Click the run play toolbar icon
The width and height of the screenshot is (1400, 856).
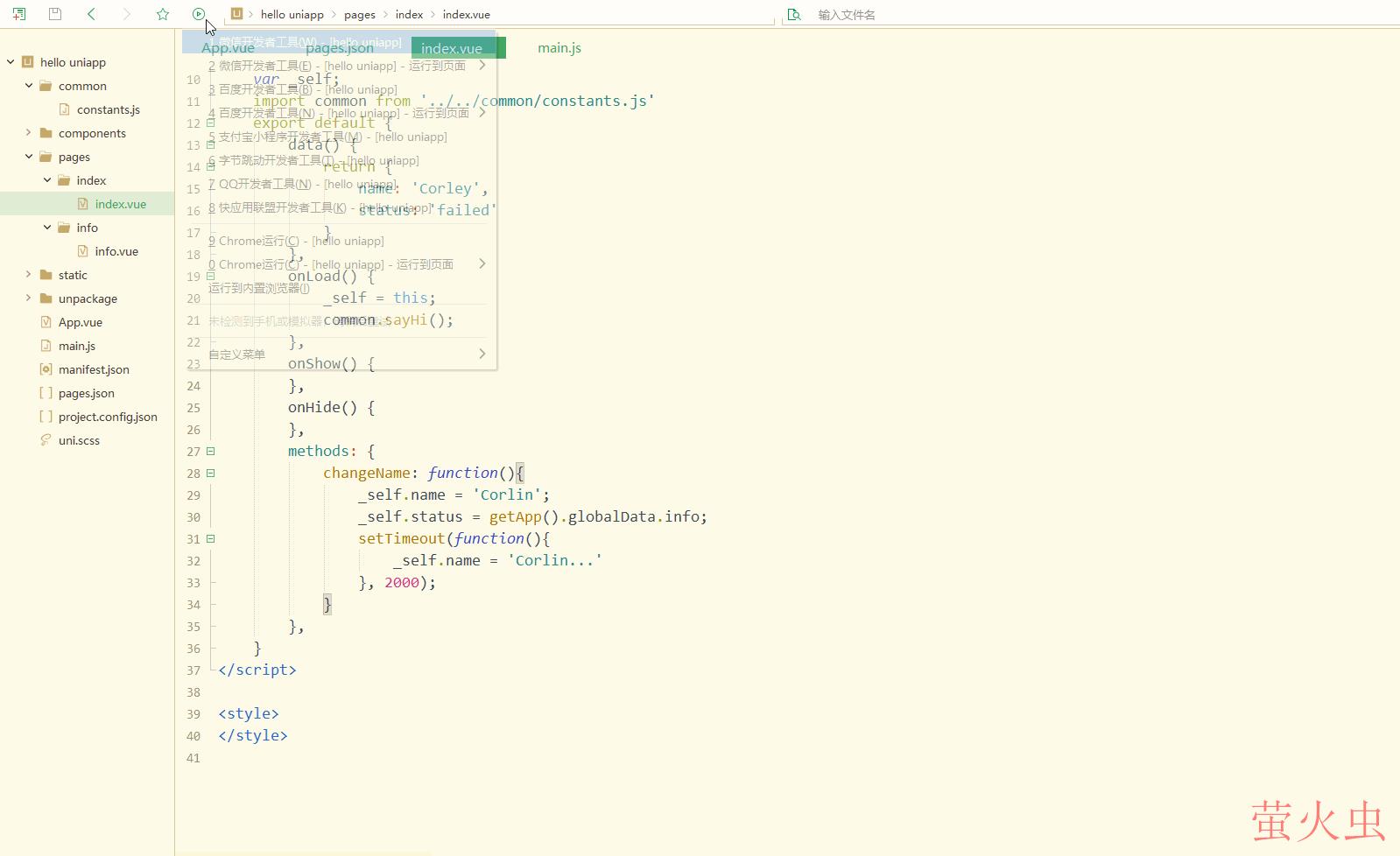coord(199,14)
